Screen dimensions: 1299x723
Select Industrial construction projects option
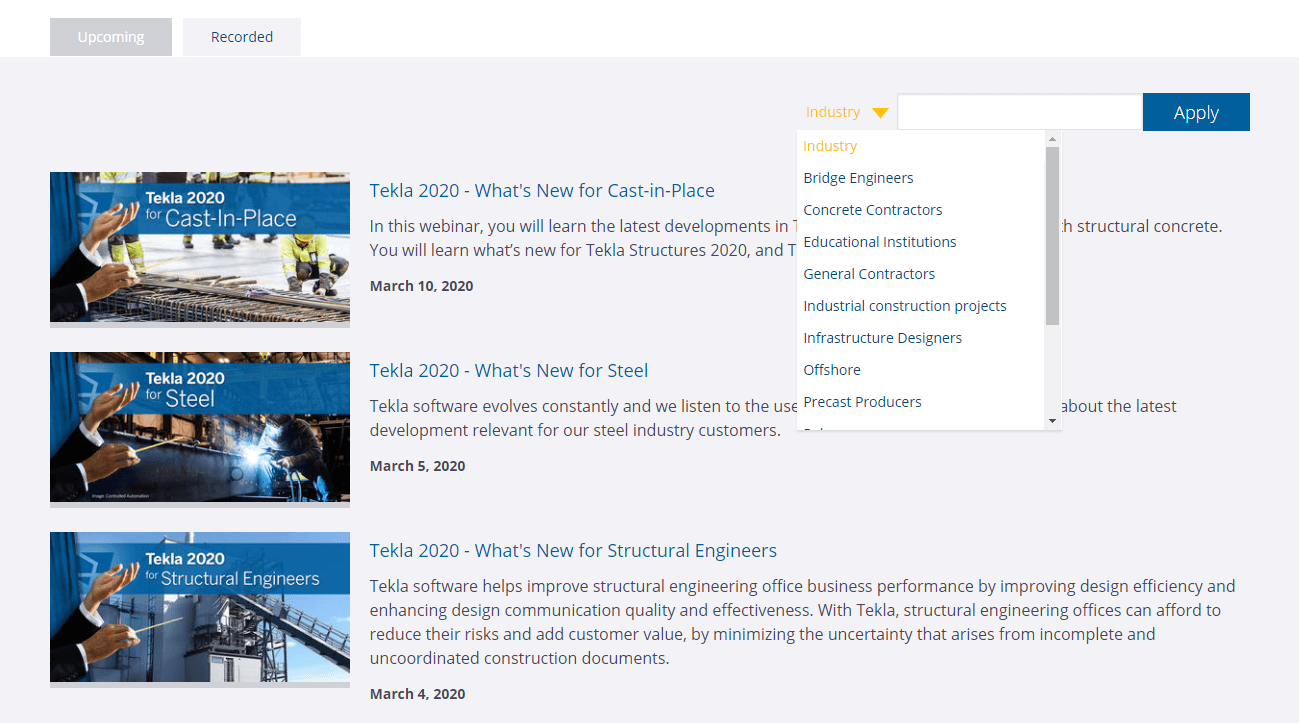(921, 306)
